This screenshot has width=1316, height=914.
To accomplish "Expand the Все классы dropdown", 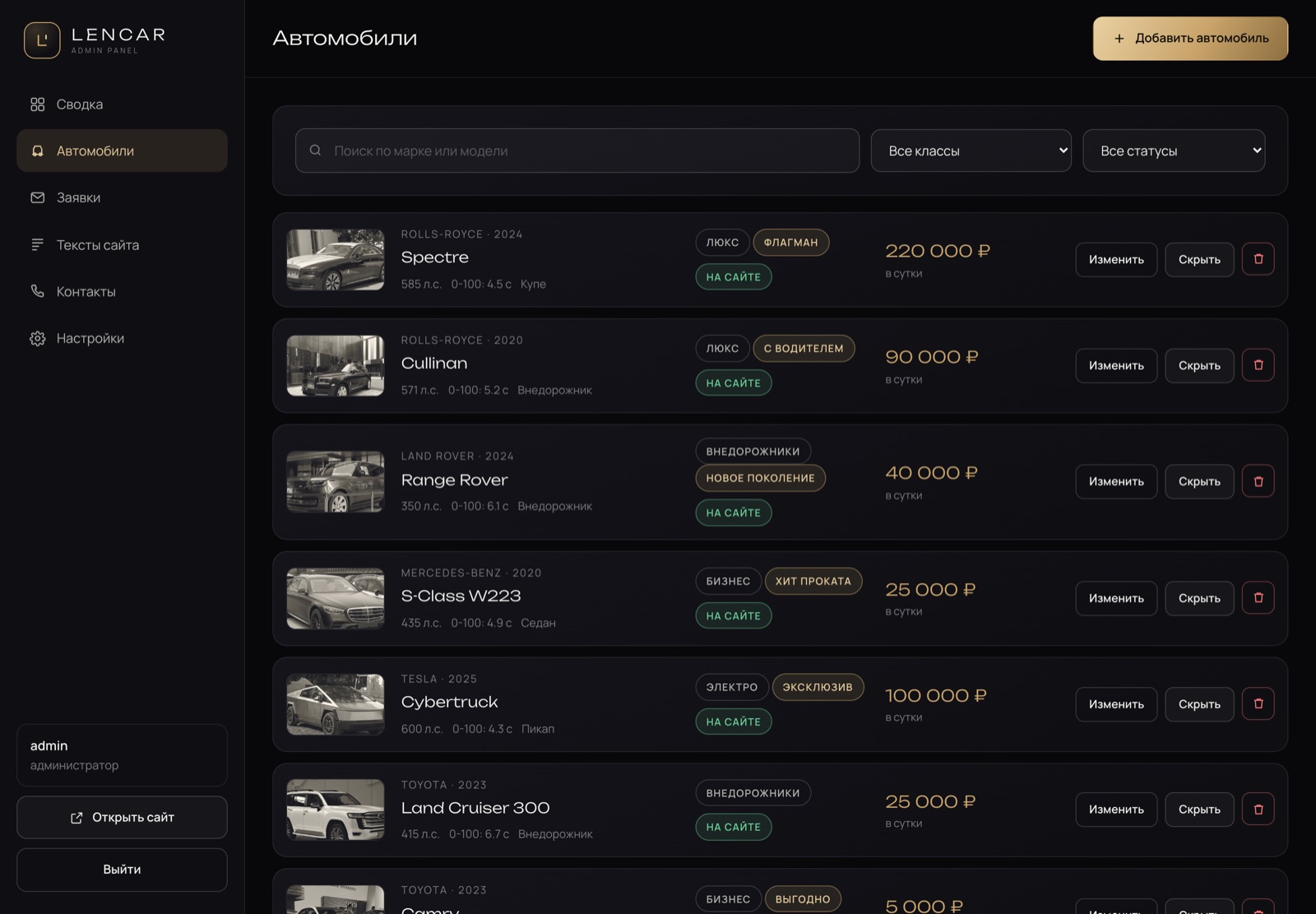I will [x=971, y=151].
